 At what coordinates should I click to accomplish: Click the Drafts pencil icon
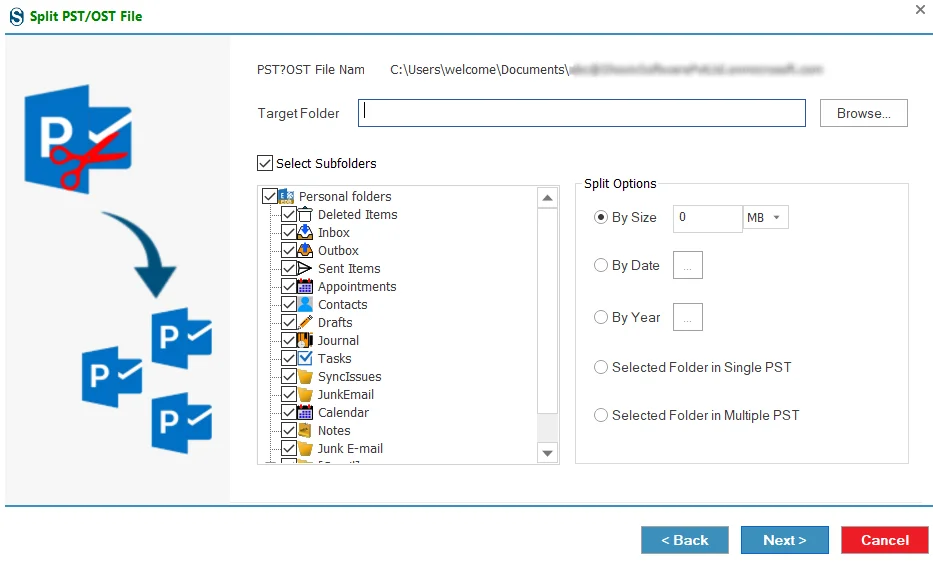pos(305,322)
